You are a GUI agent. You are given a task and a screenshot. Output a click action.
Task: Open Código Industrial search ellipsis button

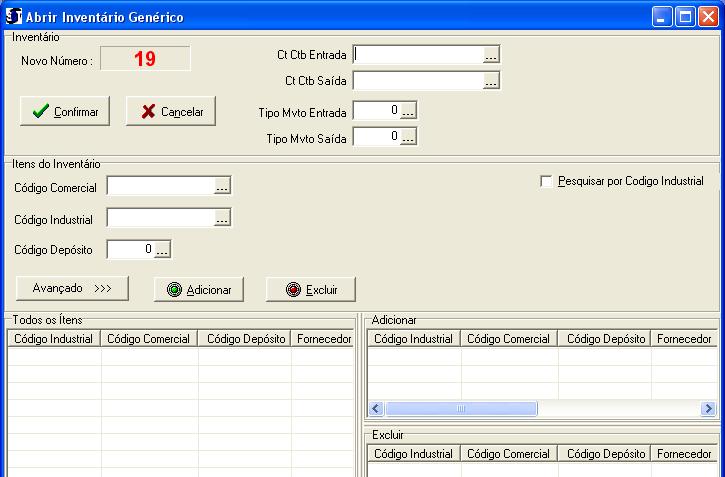pos(222,218)
